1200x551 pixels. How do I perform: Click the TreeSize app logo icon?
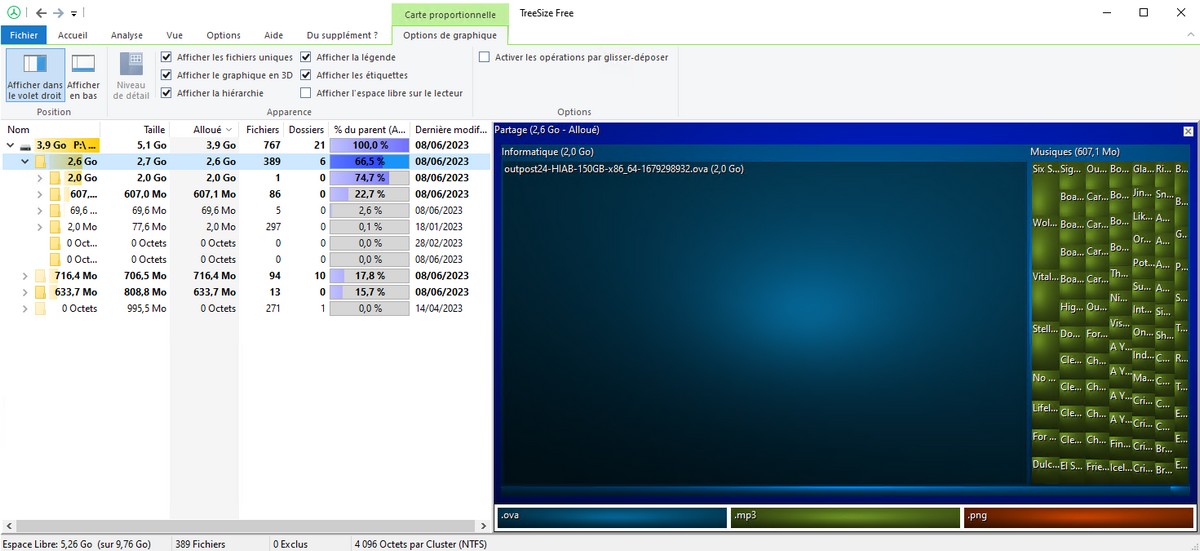click(14, 13)
